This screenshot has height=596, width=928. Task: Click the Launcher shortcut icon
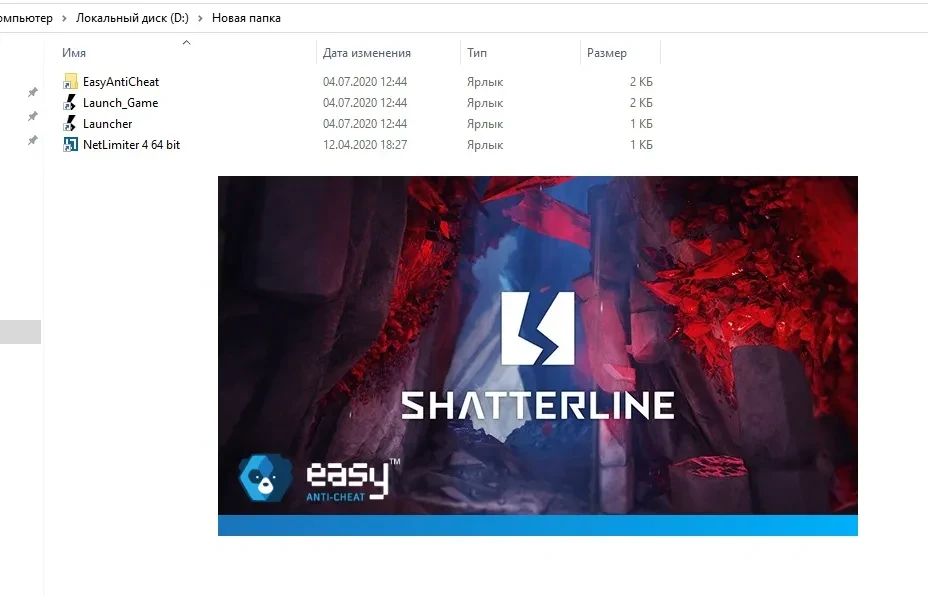(70, 124)
